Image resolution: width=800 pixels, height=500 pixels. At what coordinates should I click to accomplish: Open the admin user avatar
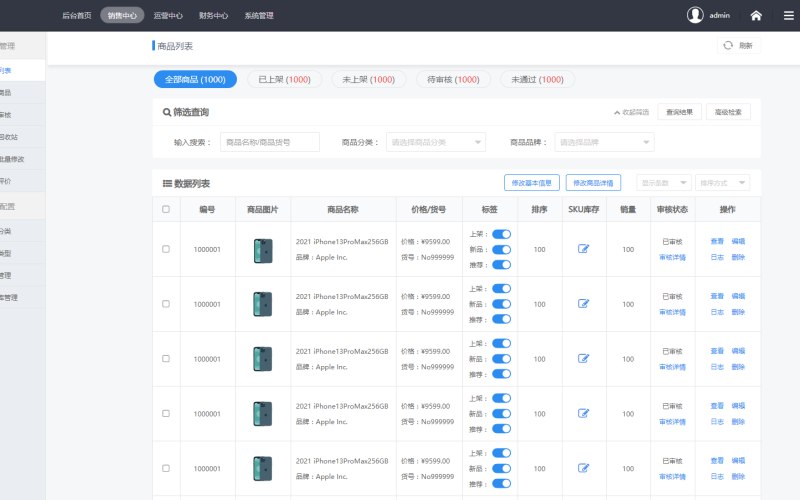point(695,15)
